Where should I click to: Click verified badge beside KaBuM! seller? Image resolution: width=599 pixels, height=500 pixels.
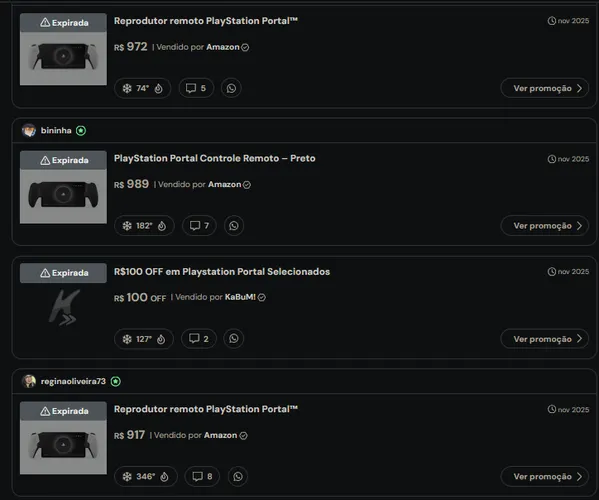(262, 298)
